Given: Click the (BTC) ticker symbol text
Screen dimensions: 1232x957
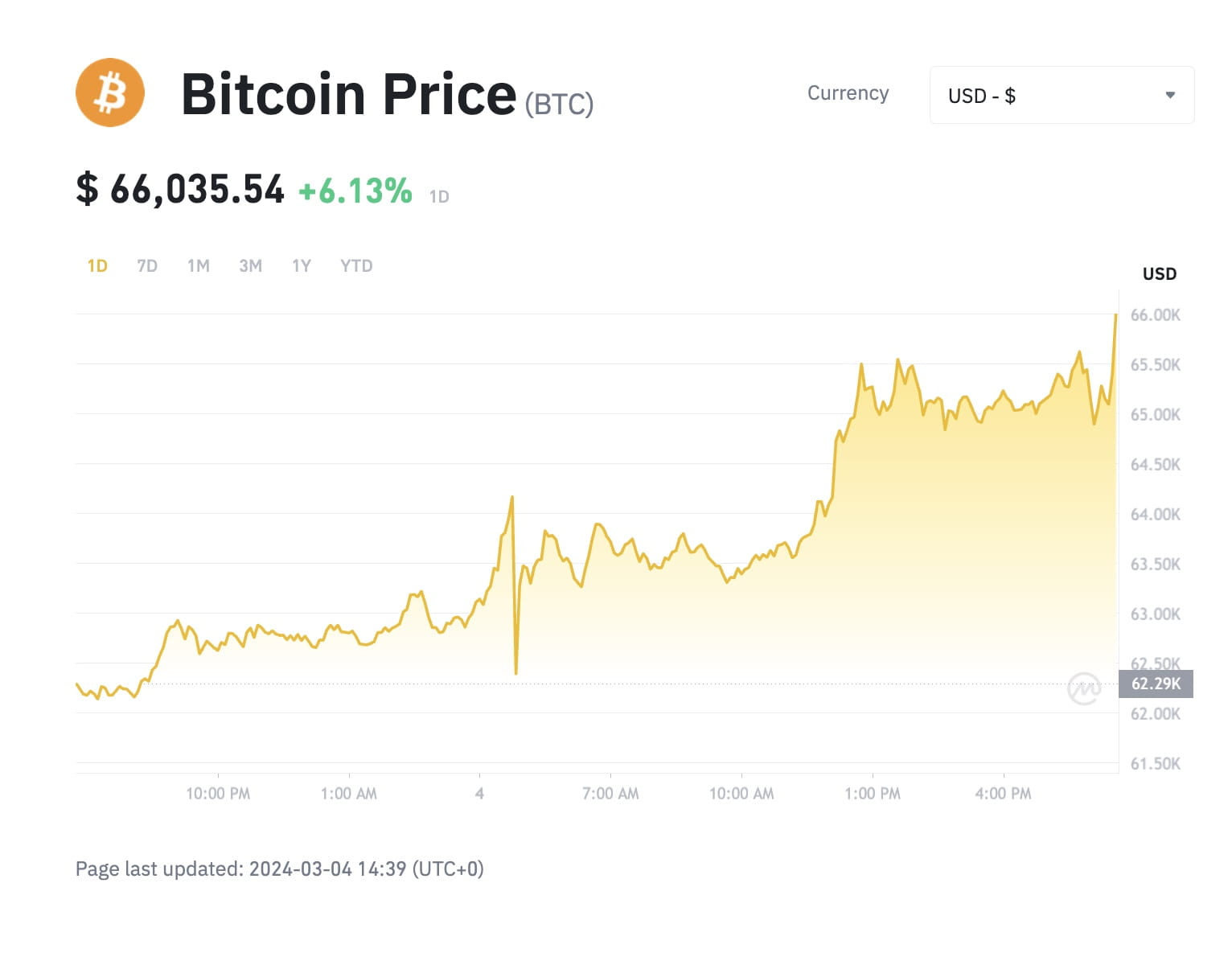Looking at the screenshot, I should click(x=559, y=105).
